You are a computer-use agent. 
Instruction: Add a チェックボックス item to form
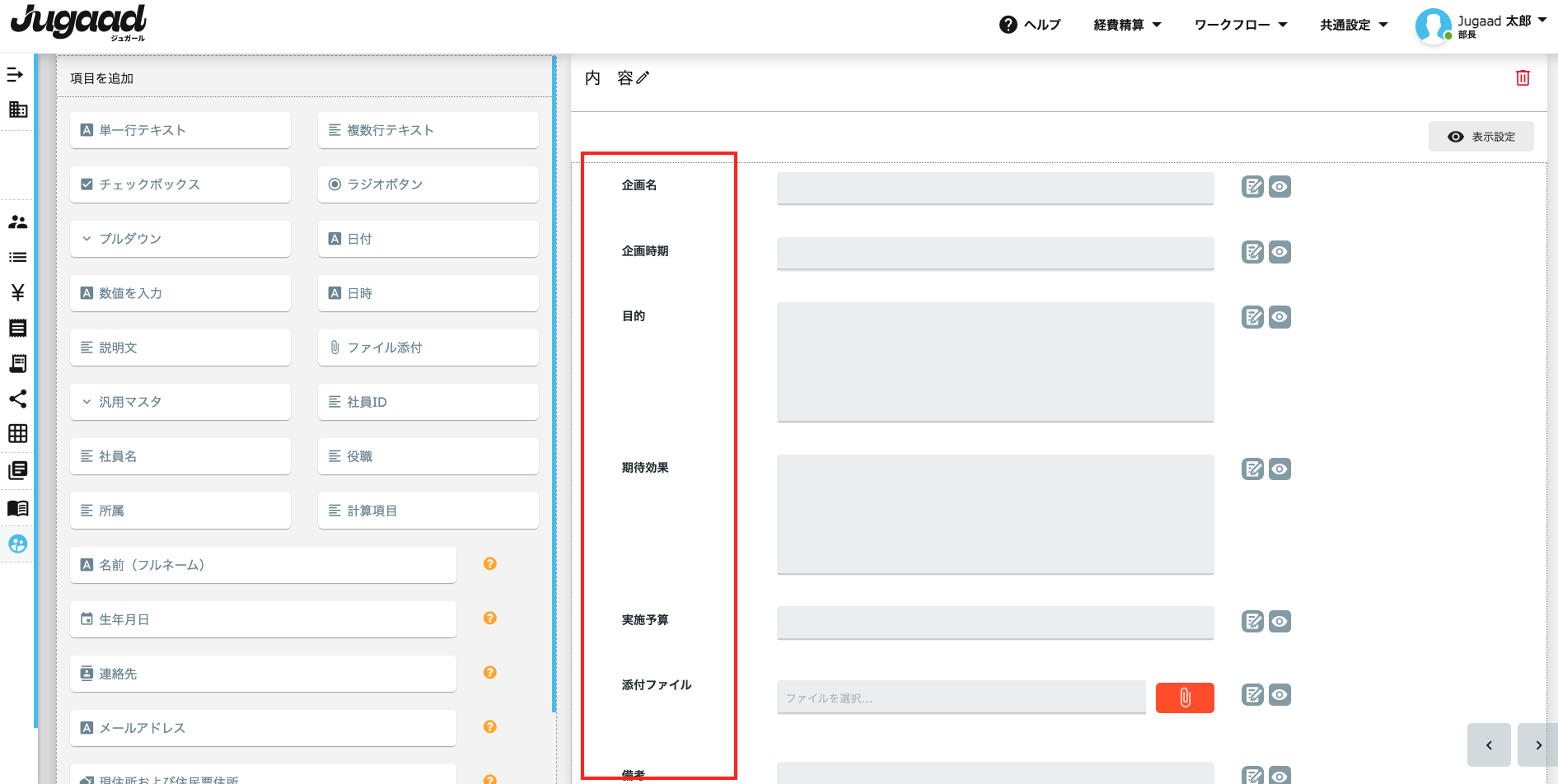pyautogui.click(x=180, y=184)
